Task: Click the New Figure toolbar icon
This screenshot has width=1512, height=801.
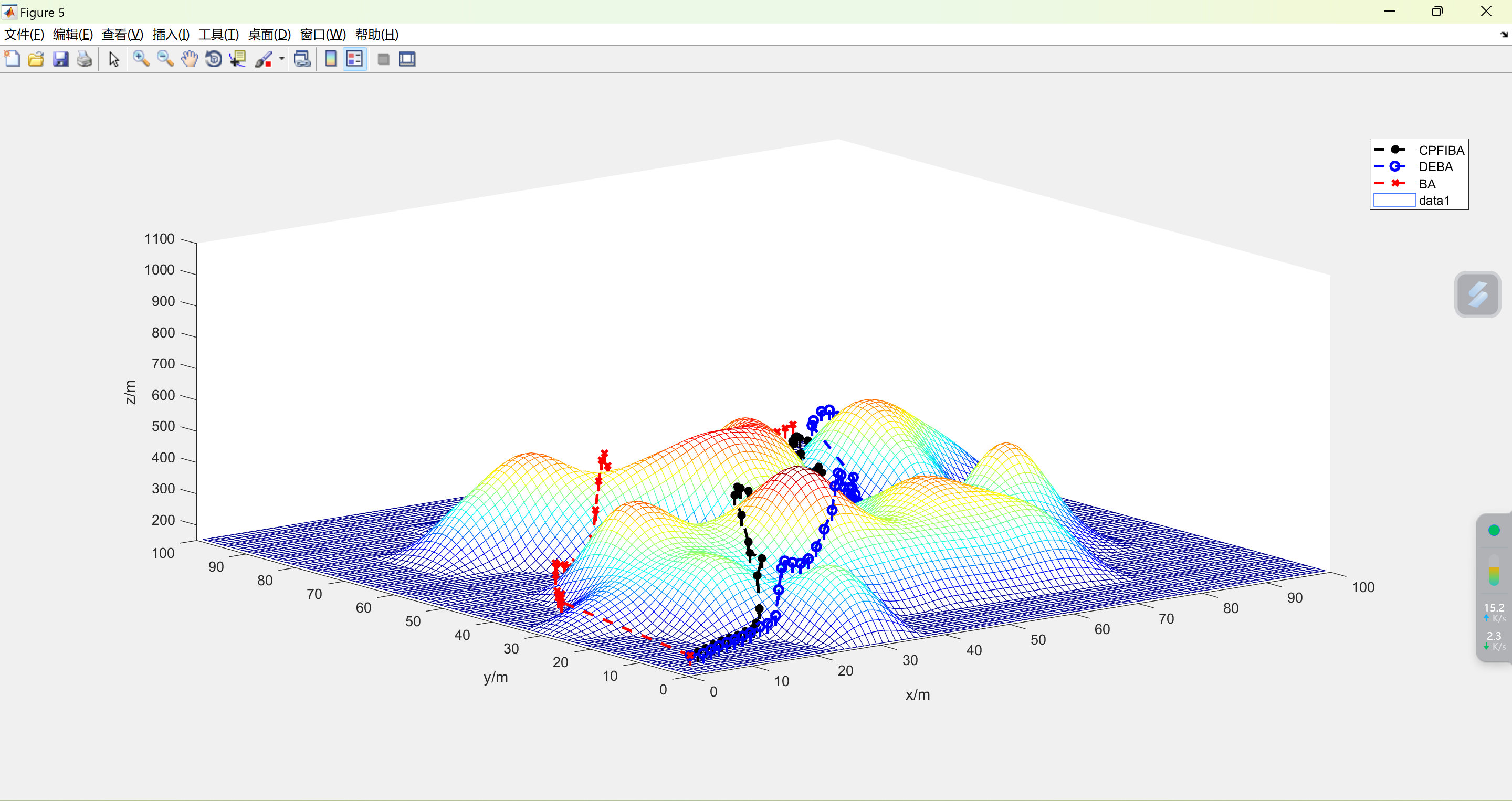Action: pyautogui.click(x=12, y=59)
